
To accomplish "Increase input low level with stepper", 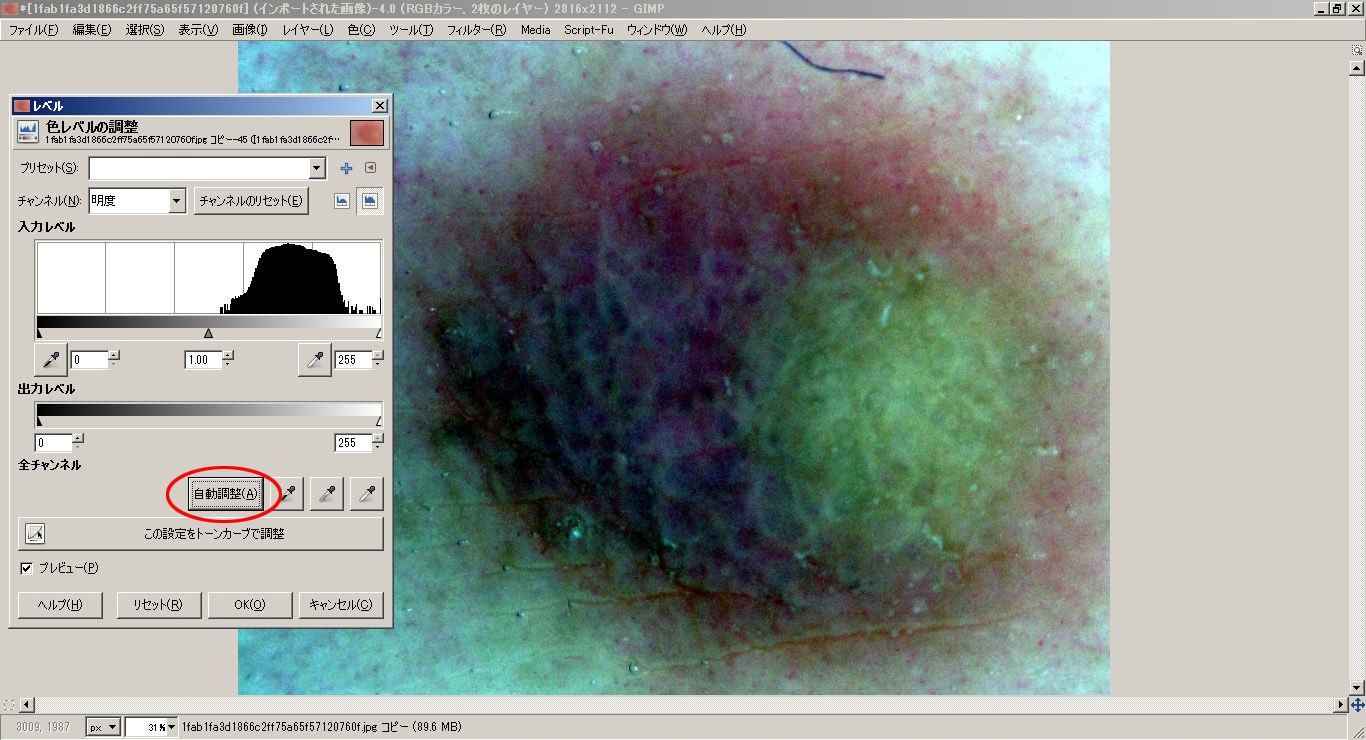I will [x=115, y=355].
